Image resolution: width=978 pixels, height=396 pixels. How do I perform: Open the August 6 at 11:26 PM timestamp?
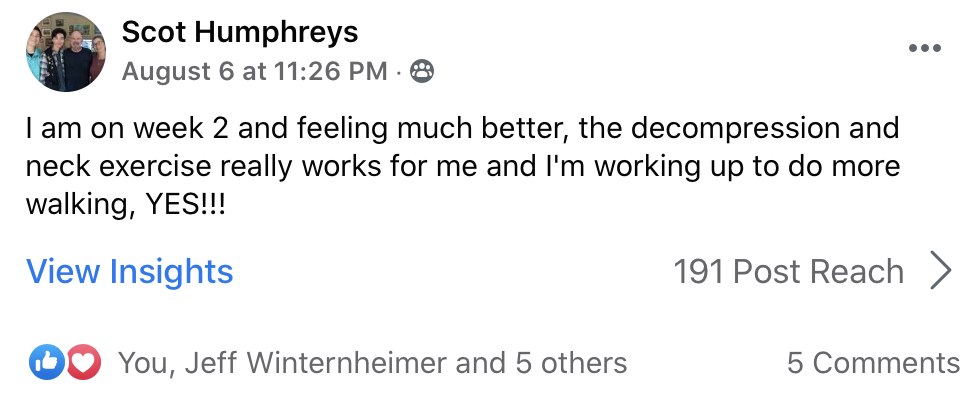[x=254, y=72]
